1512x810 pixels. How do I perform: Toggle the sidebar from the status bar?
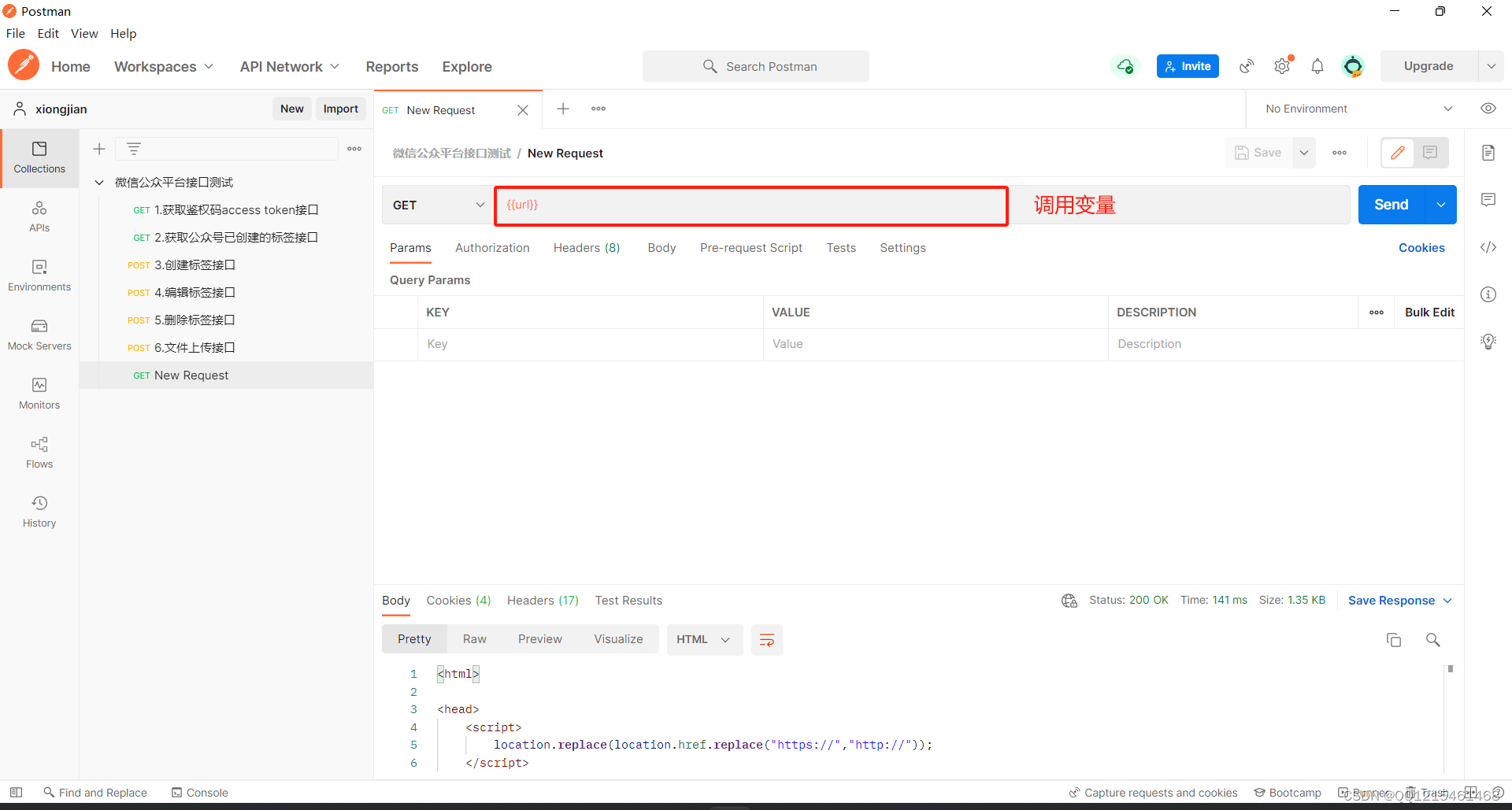(x=16, y=793)
